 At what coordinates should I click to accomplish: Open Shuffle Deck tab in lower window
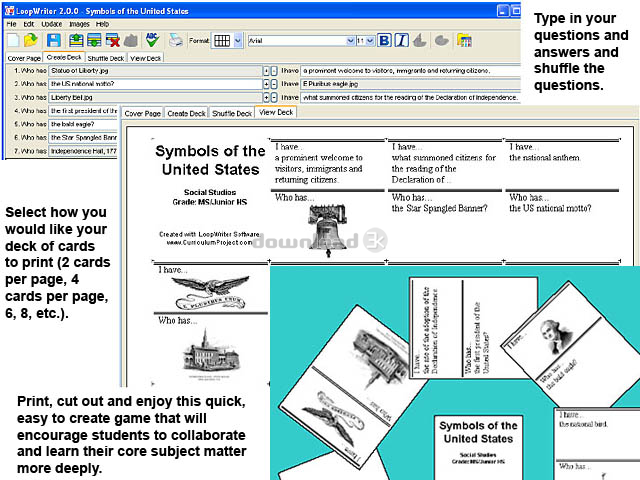pos(232,113)
